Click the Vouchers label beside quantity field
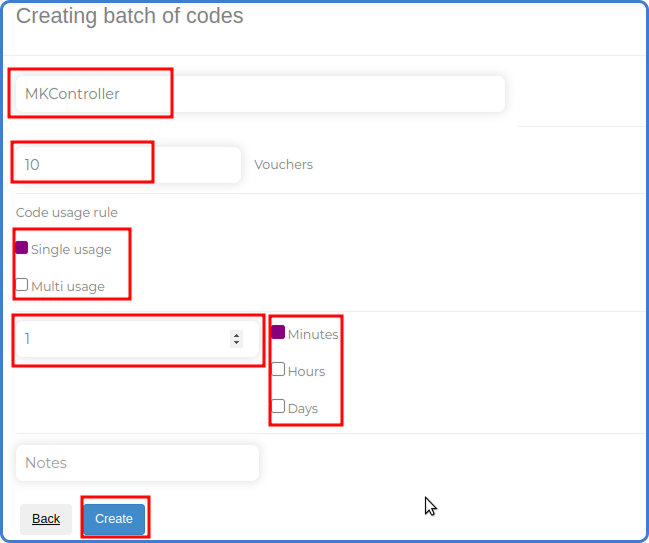Image resolution: width=649 pixels, height=543 pixels. tap(284, 165)
